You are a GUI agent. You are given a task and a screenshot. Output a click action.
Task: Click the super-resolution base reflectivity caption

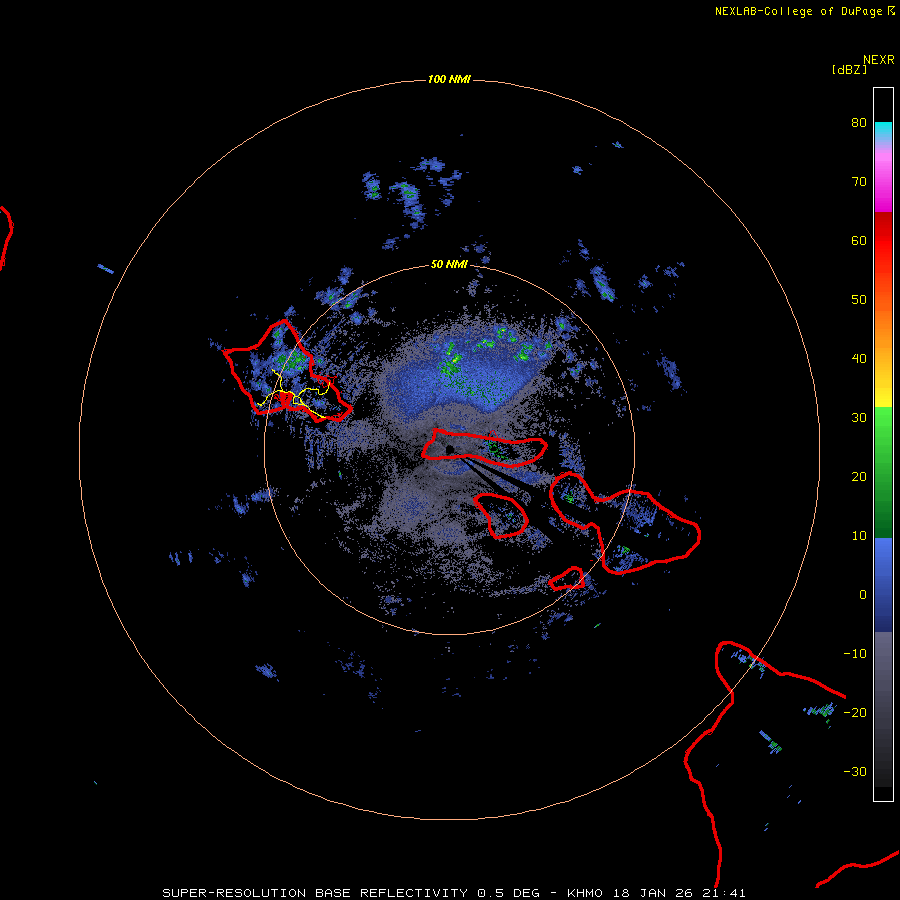point(454,893)
